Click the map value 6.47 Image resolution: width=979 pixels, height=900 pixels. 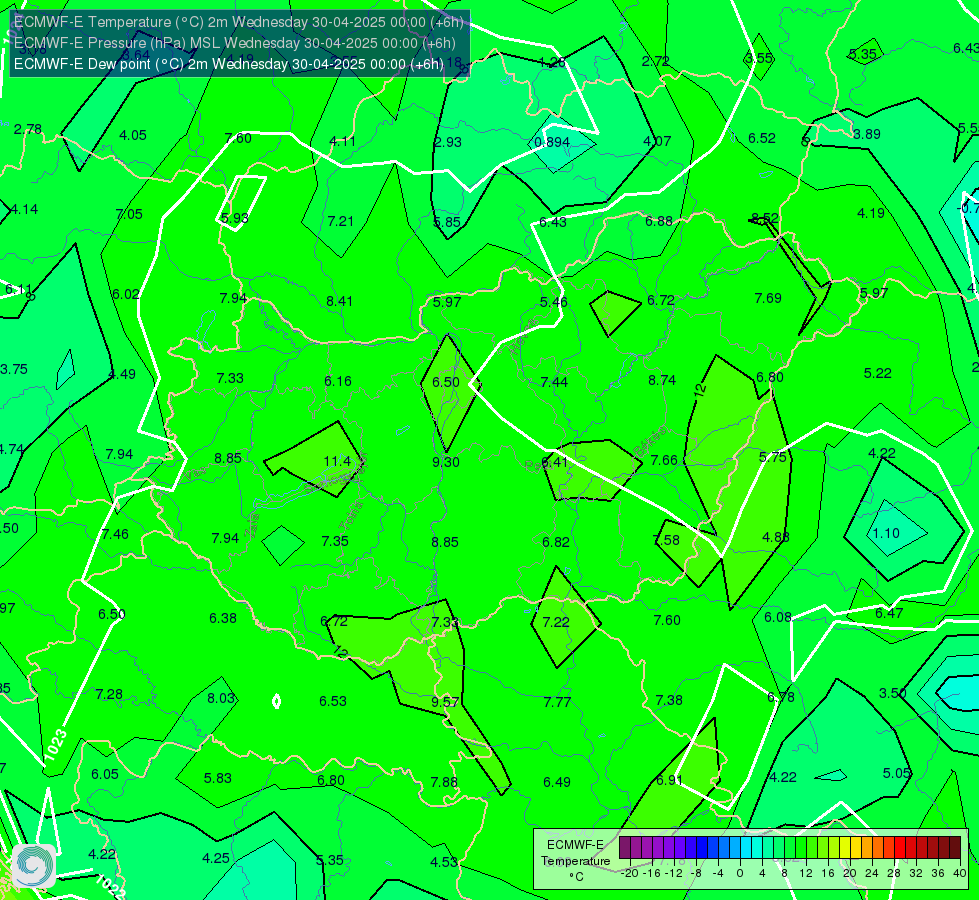click(x=889, y=613)
